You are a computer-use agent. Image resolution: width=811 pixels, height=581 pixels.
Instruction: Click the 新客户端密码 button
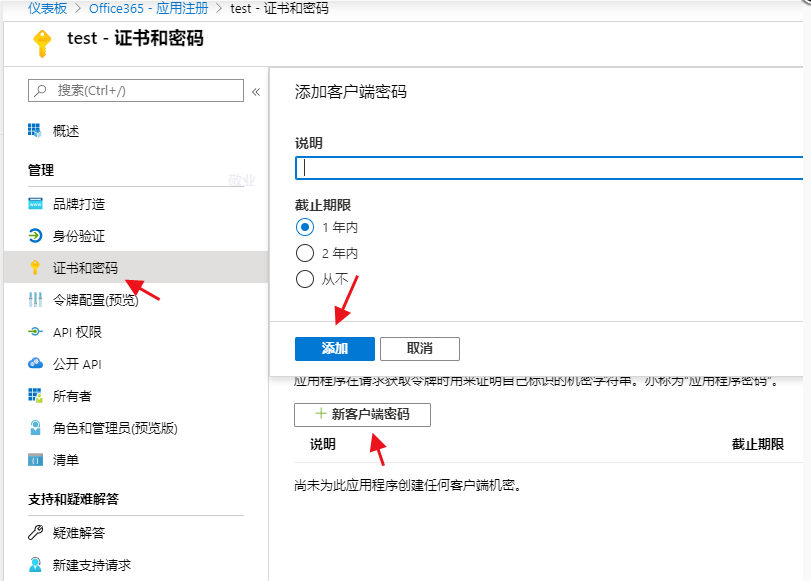[x=362, y=414]
